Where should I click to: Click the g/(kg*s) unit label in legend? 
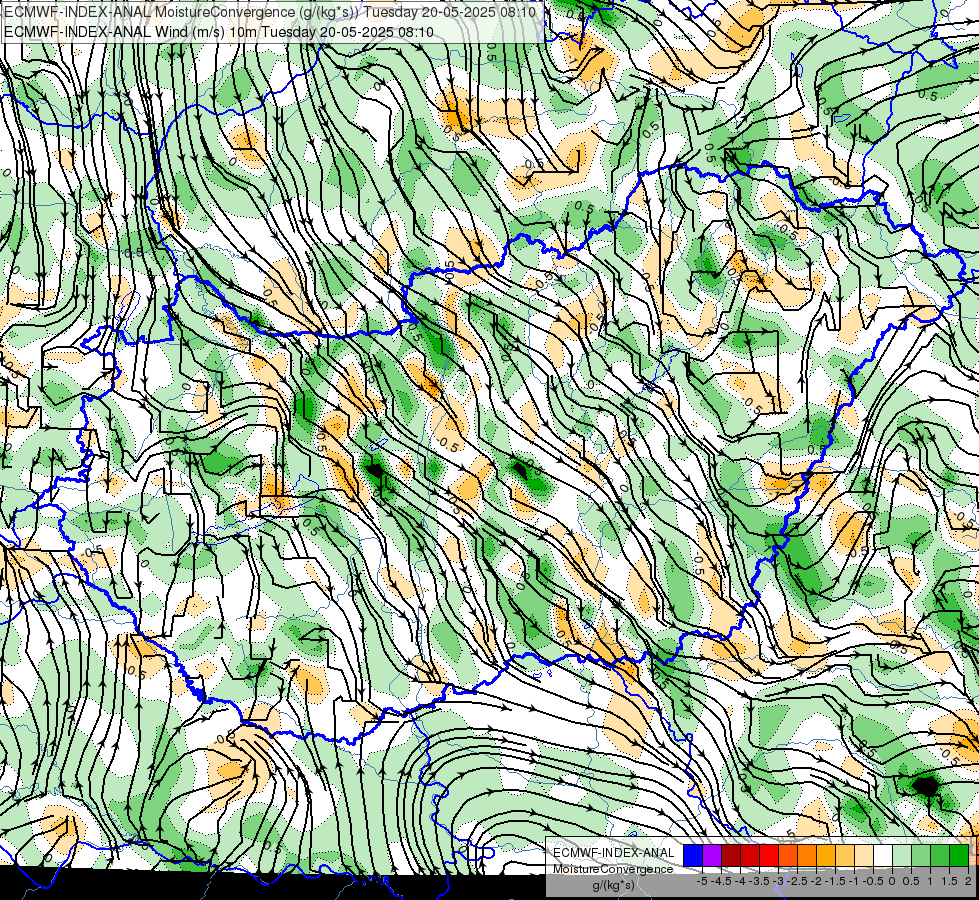click(x=613, y=885)
